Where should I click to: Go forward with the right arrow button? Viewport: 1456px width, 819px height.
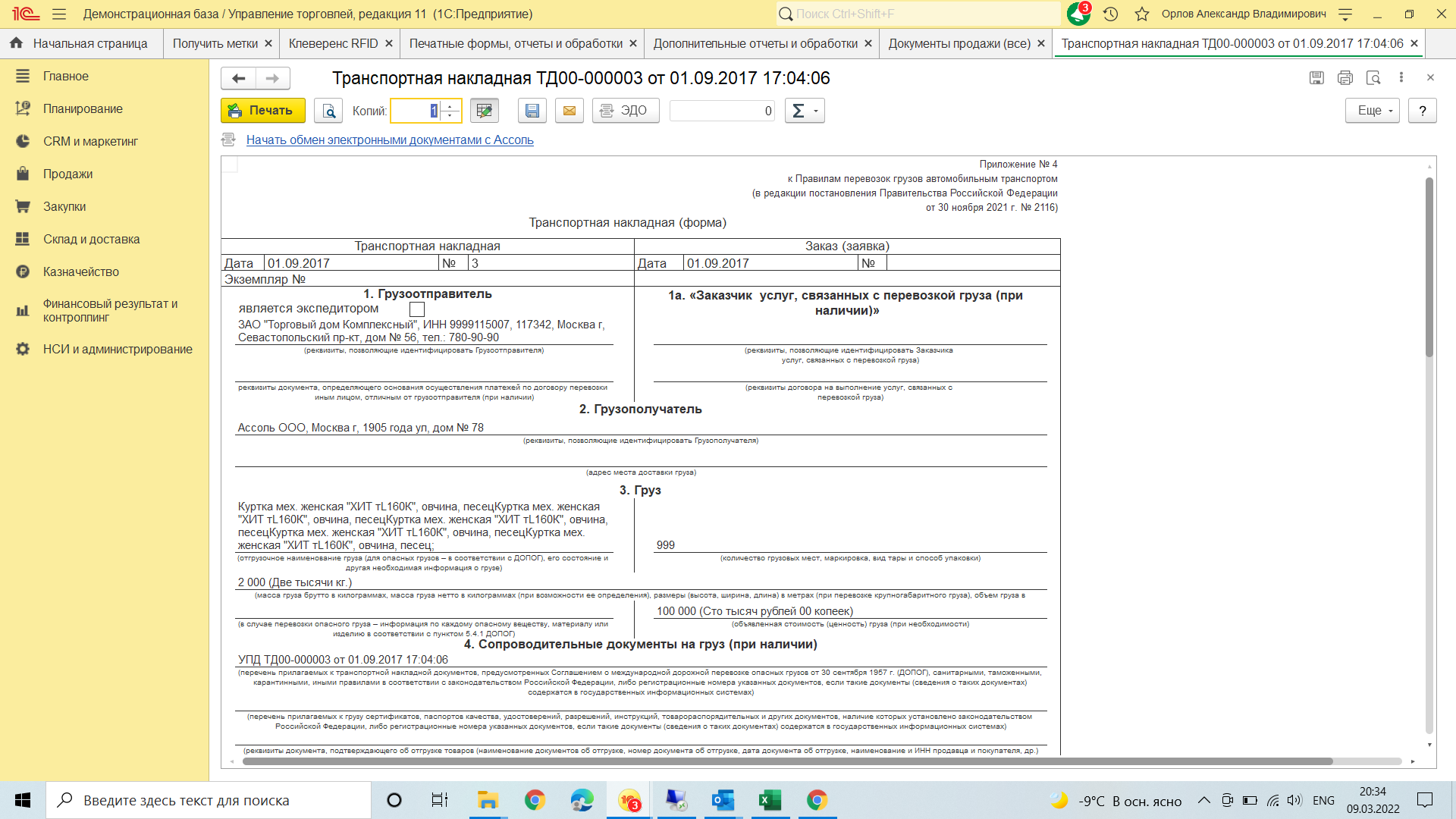click(x=273, y=78)
